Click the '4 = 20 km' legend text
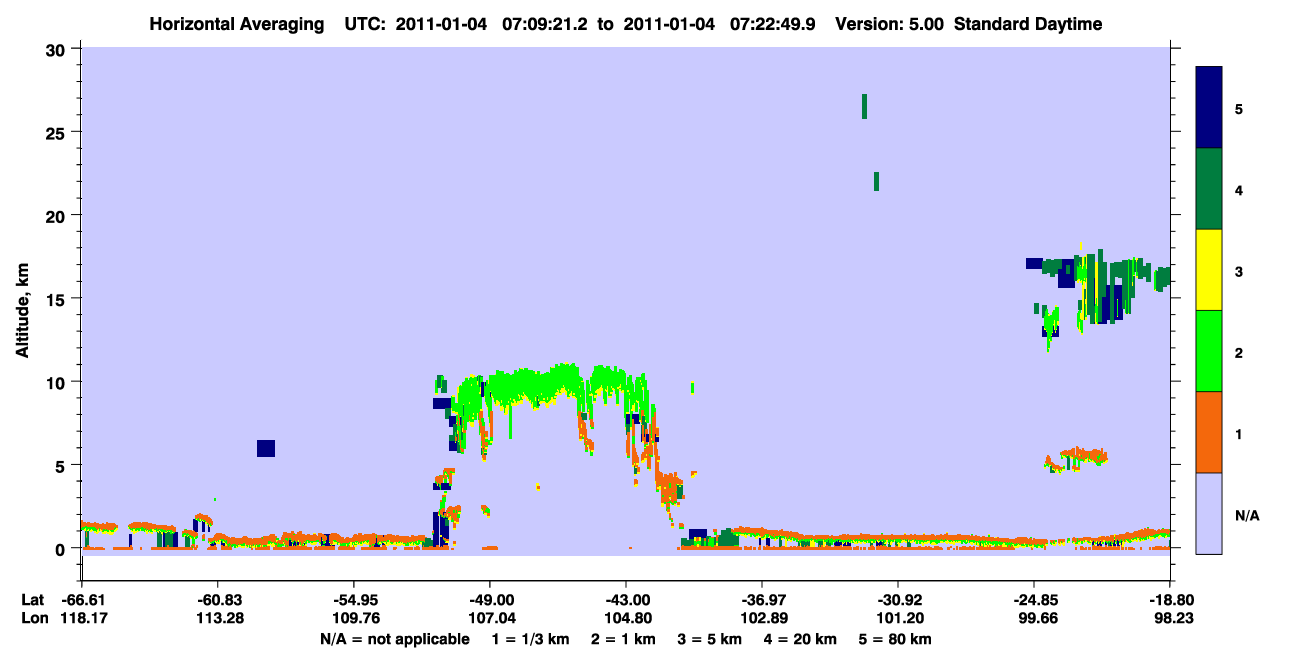 (798, 639)
